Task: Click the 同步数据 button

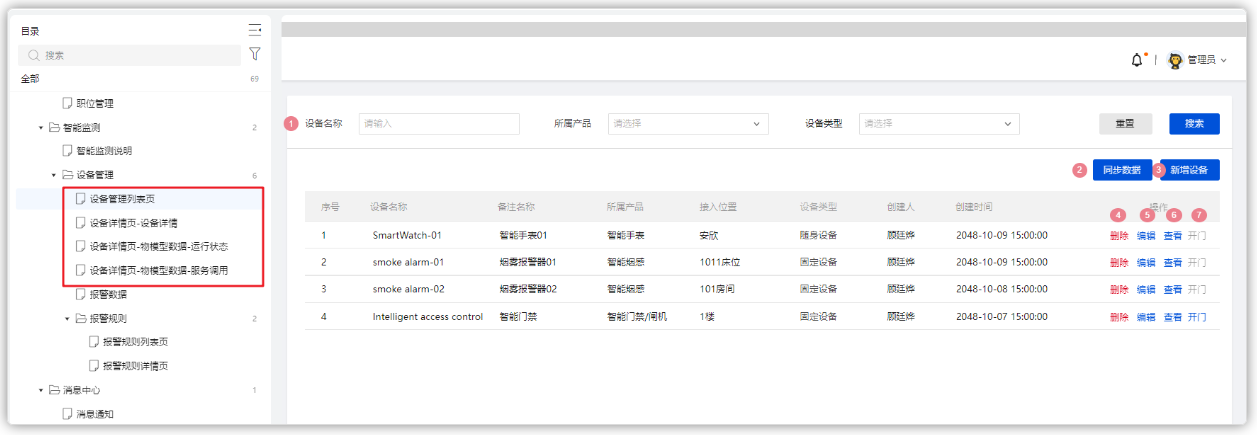Action: pyautogui.click(x=1122, y=170)
